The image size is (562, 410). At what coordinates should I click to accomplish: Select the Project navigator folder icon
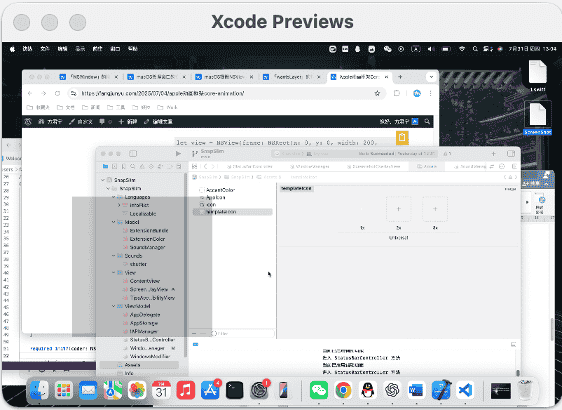coord(105,166)
